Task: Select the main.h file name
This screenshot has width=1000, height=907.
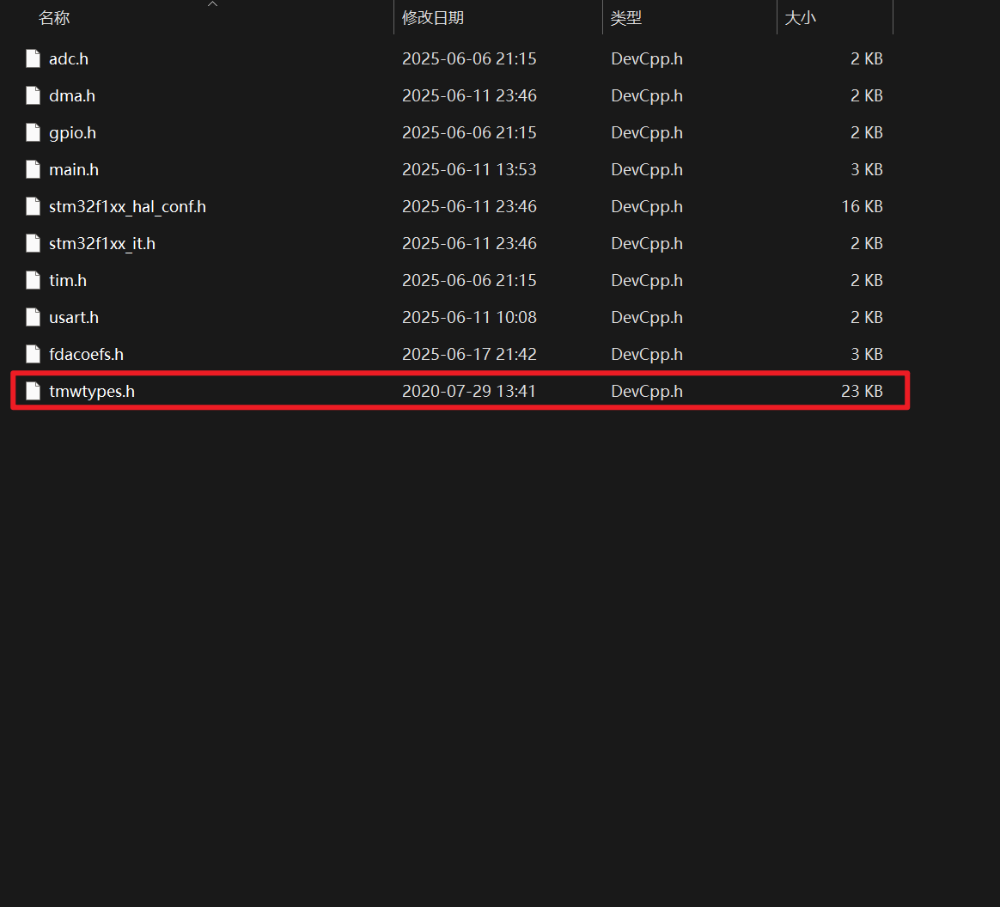Action: 74,170
